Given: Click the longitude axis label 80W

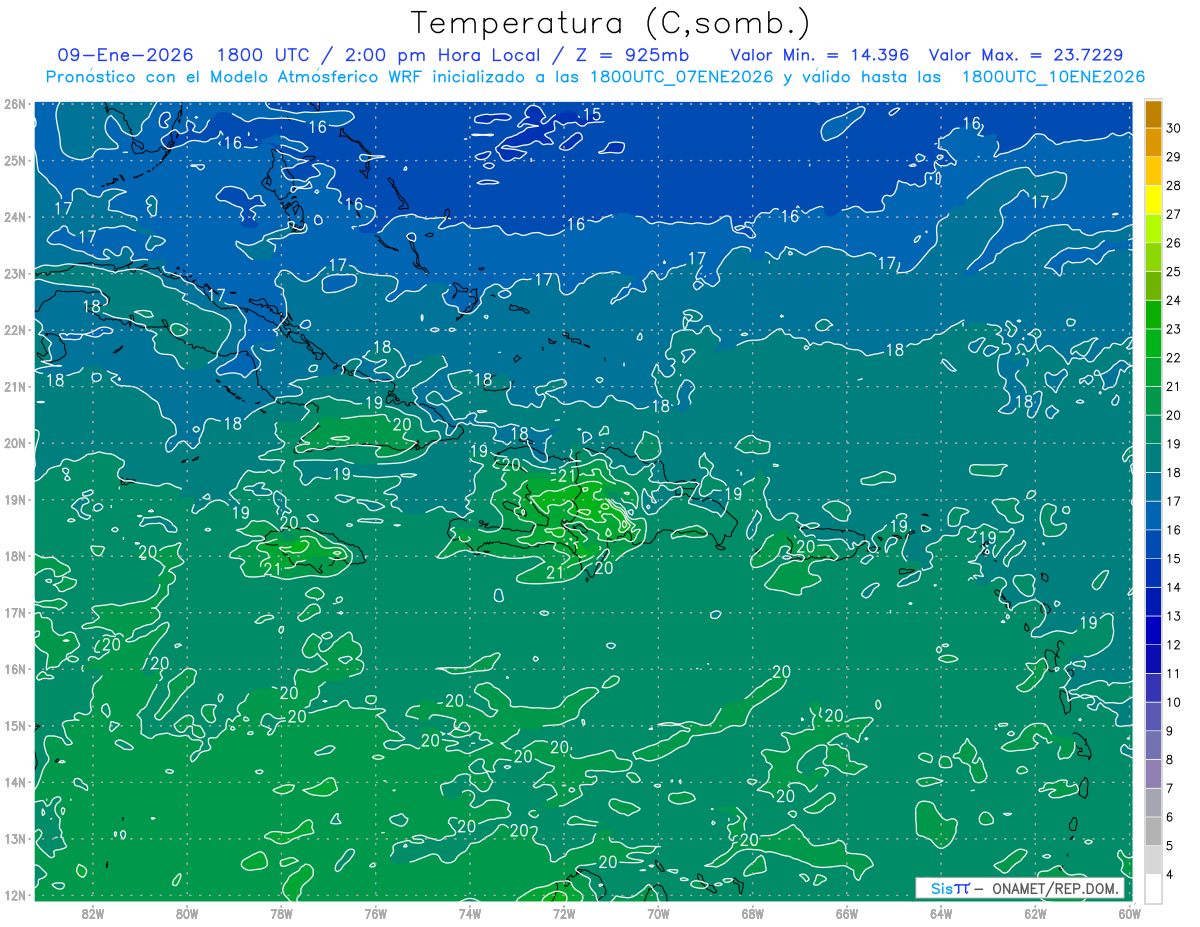Looking at the screenshot, I should pyautogui.click(x=187, y=913).
